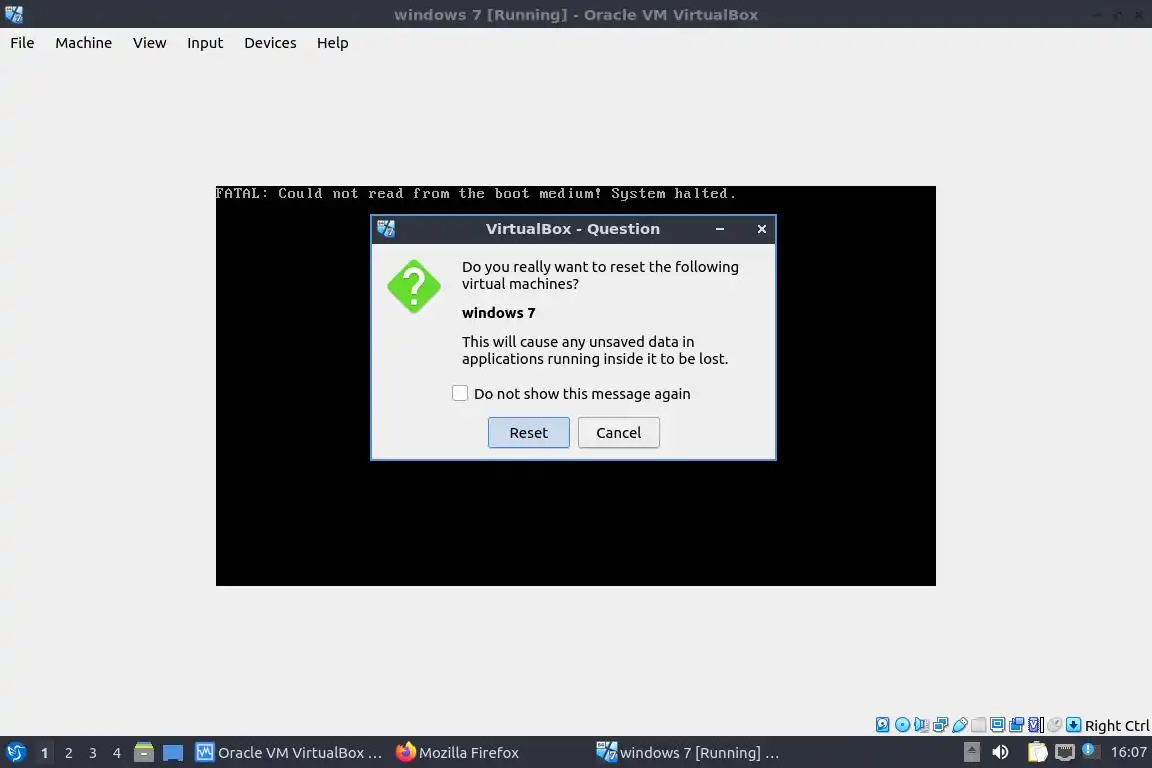Open the update notification tray icon
1152x768 pixels.
tap(1091, 751)
